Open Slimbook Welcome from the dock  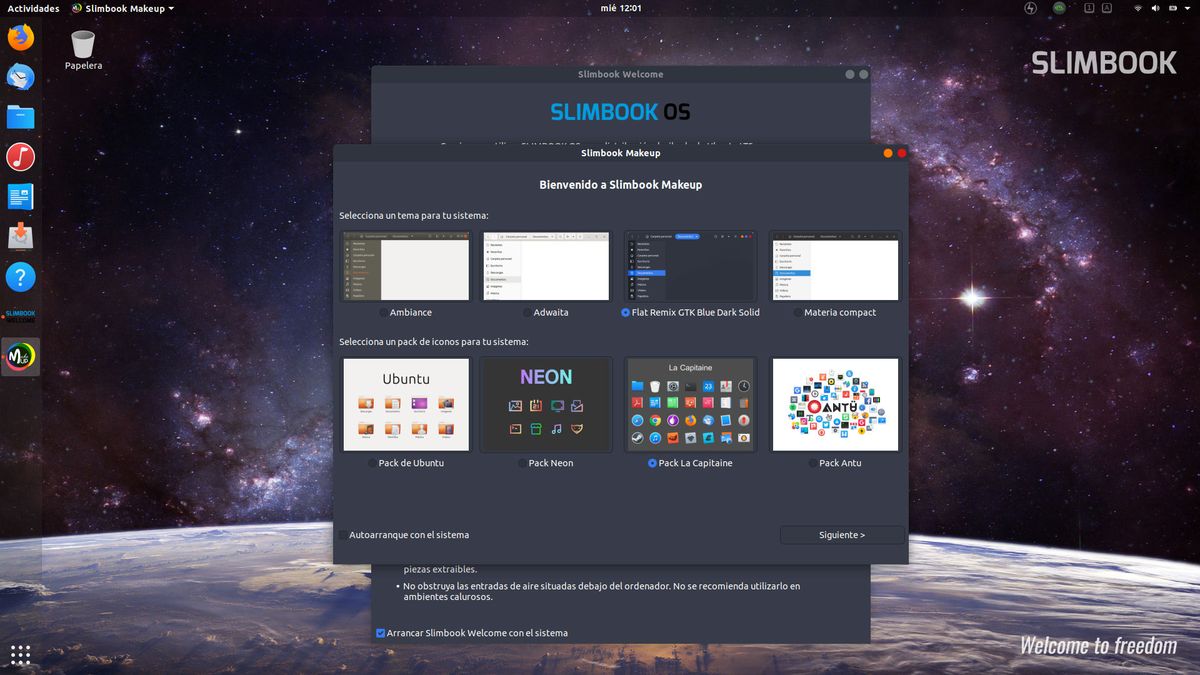tap(20, 316)
